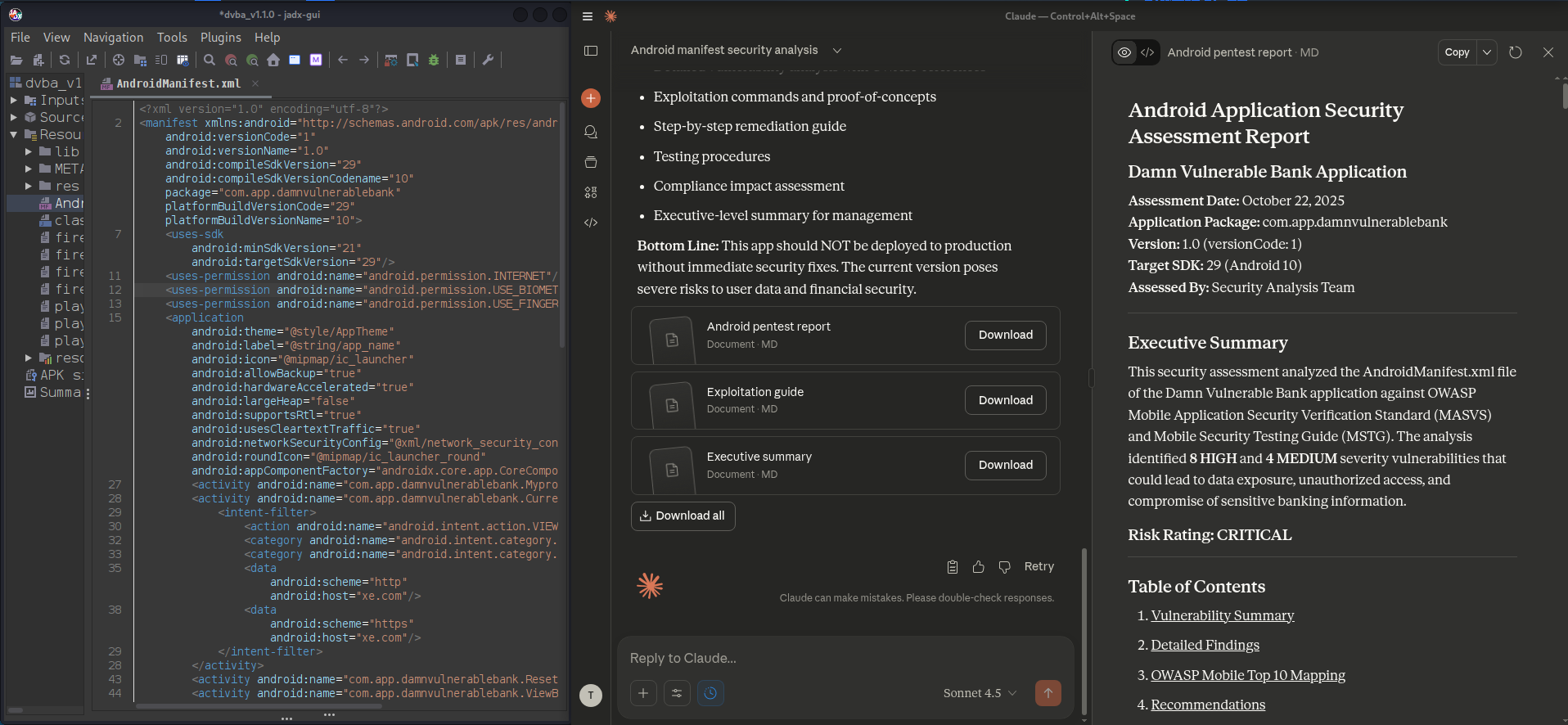Open Vulnerability Summary link in contents
The width and height of the screenshot is (1568, 725).
pos(1222,615)
